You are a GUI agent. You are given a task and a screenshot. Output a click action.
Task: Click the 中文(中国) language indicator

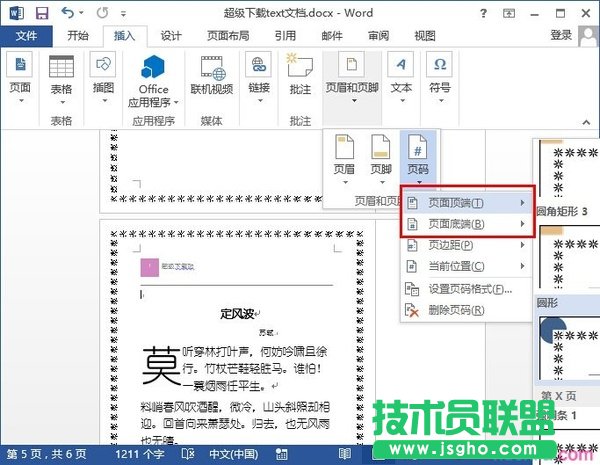[x=234, y=454]
